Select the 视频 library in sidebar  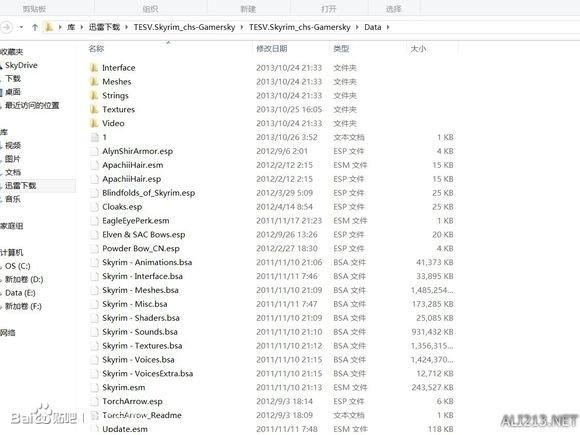(13, 145)
